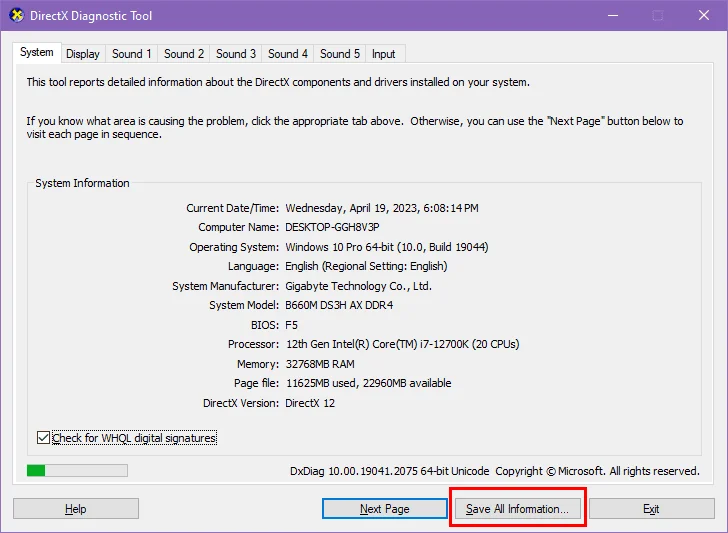Select DirectX 12 version value

pos(310,403)
